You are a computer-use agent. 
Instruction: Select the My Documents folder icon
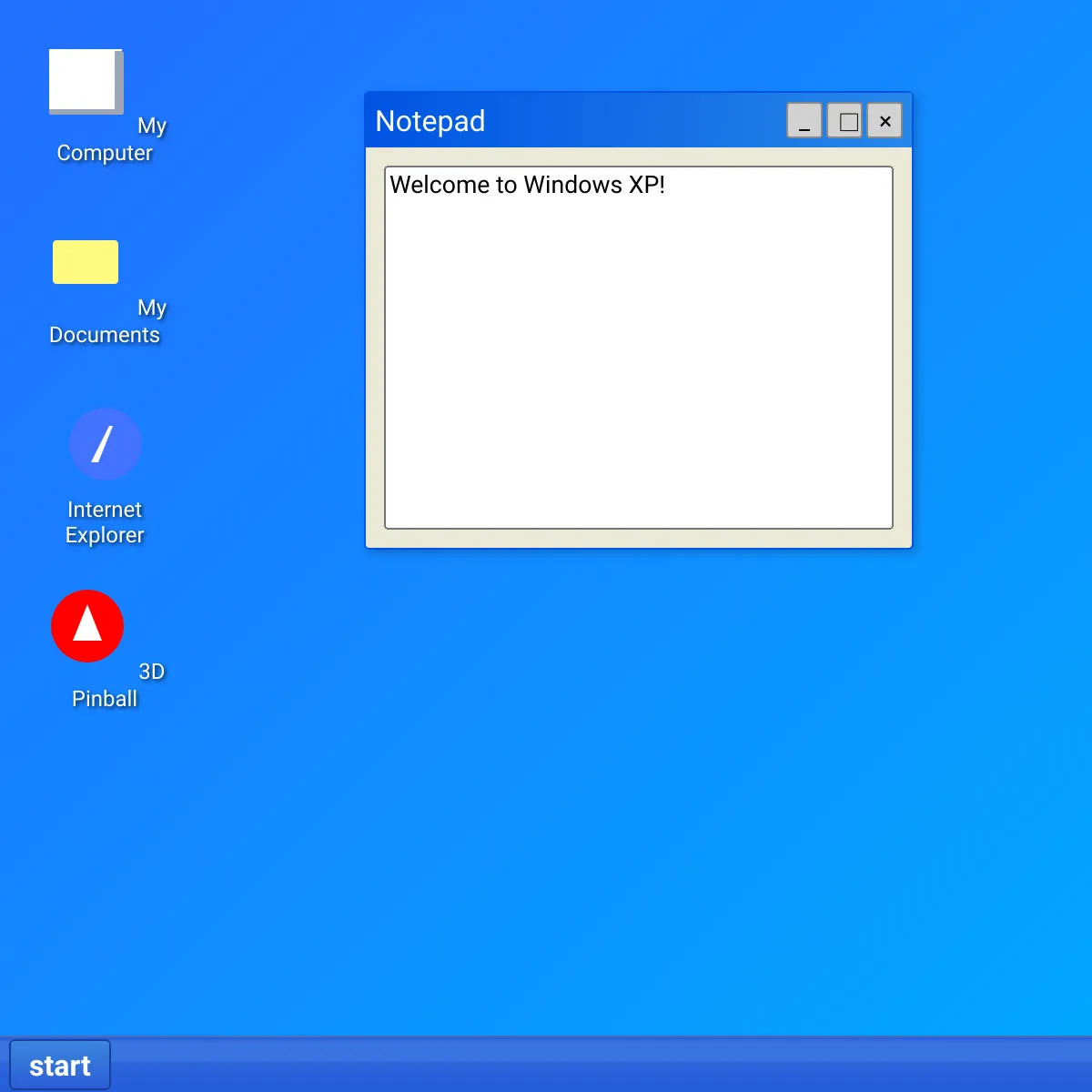click(86, 262)
